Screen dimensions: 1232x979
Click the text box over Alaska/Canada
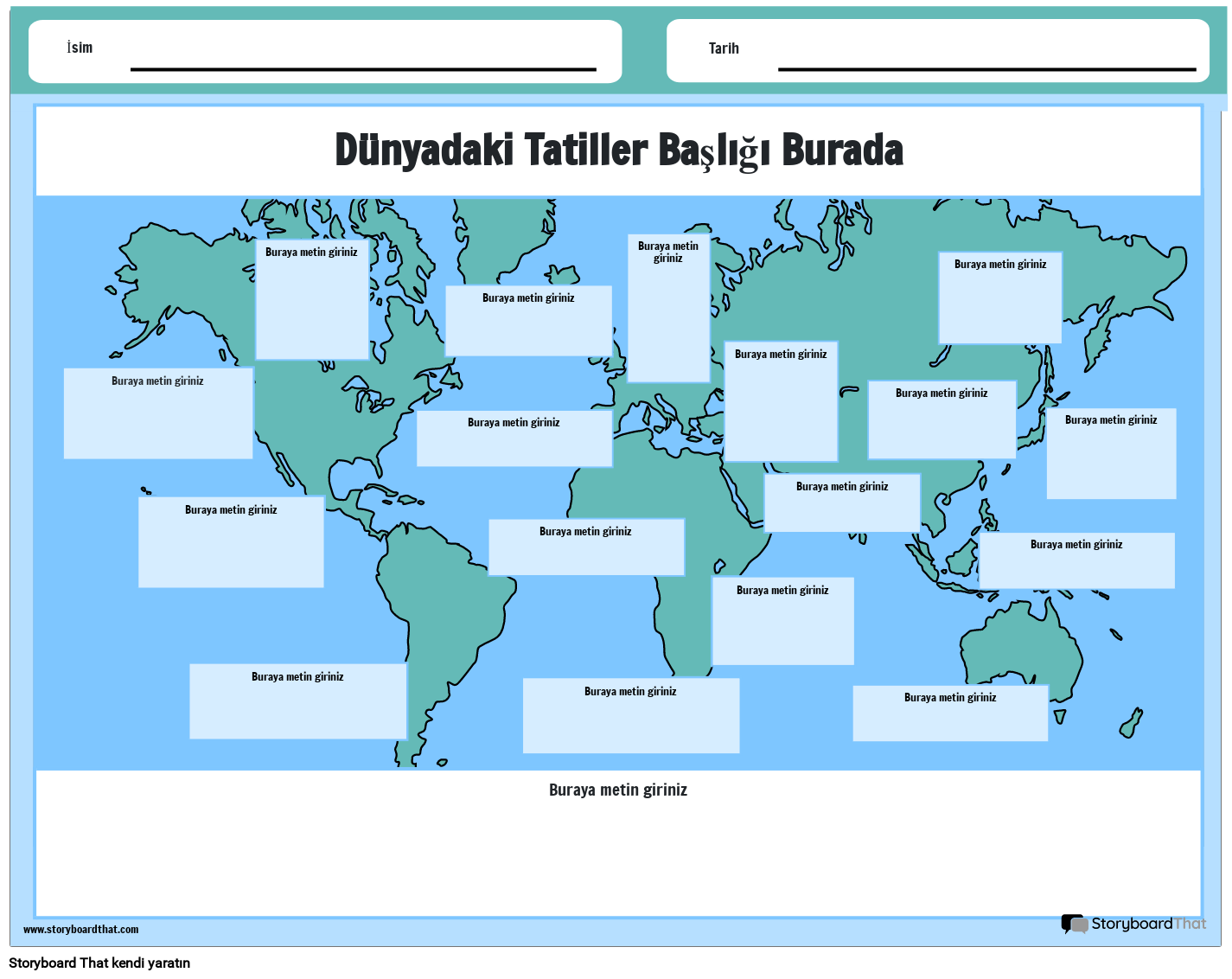(x=312, y=299)
